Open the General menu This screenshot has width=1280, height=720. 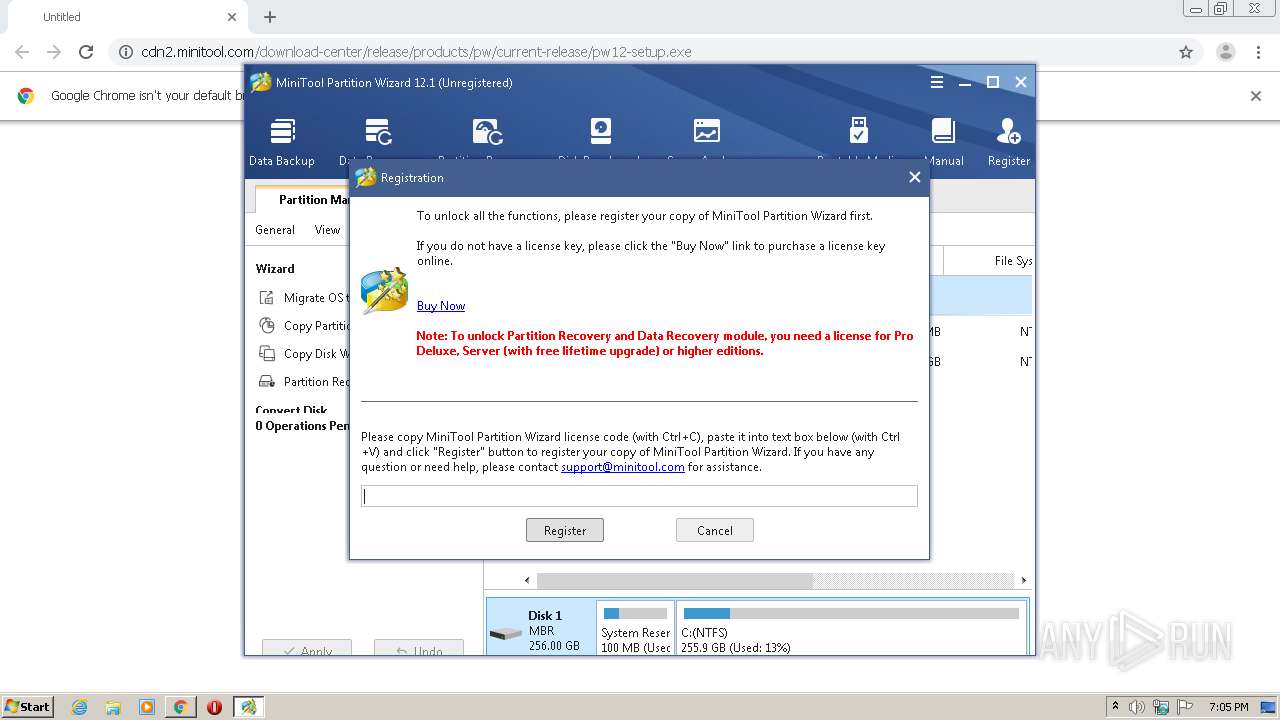click(x=275, y=230)
